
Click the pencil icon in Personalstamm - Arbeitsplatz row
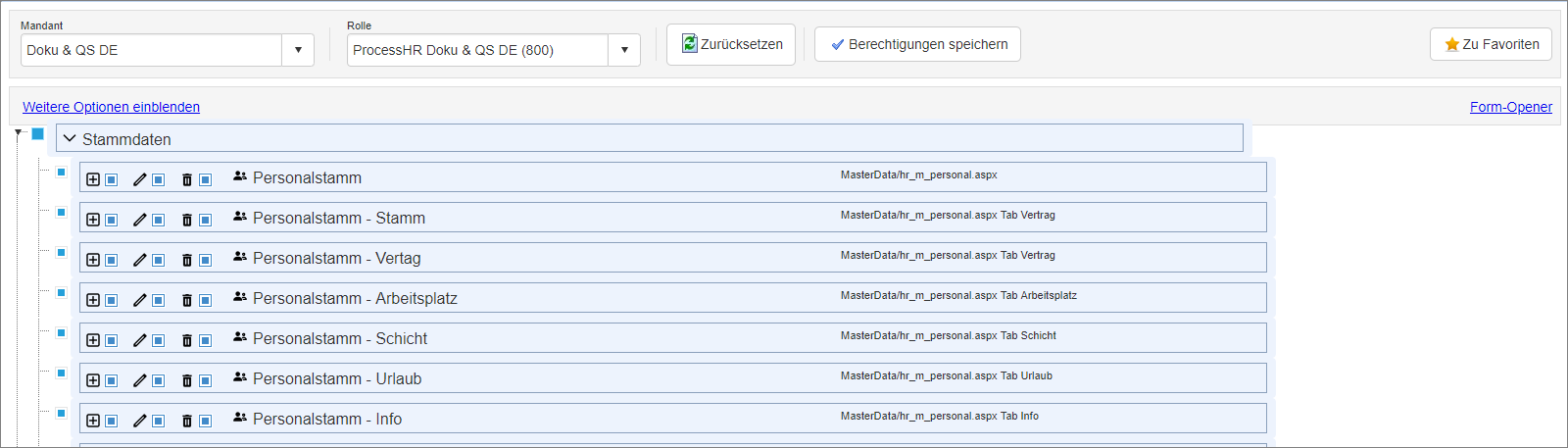pyautogui.click(x=140, y=300)
